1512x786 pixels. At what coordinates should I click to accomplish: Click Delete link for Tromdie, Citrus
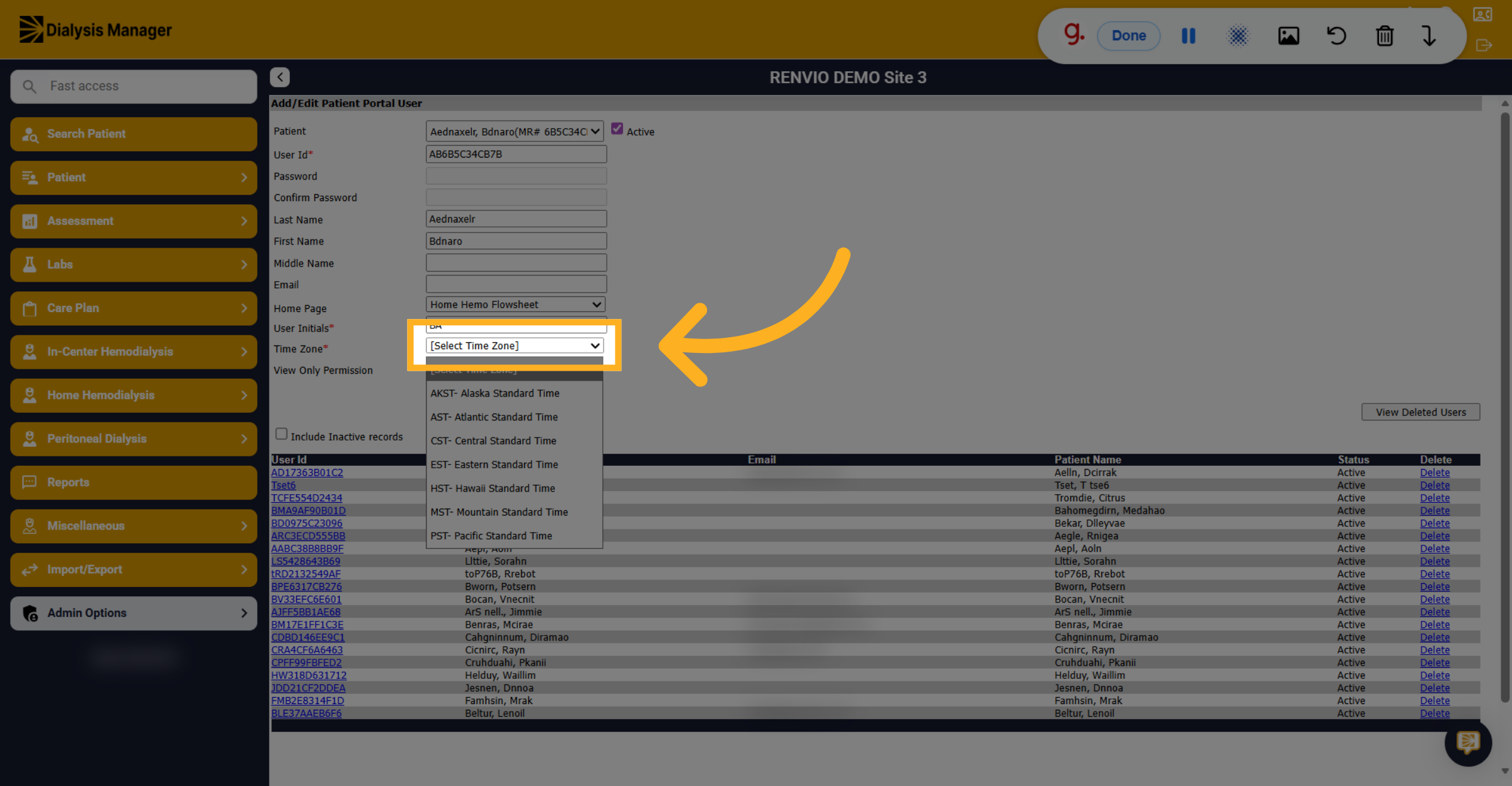point(1435,498)
